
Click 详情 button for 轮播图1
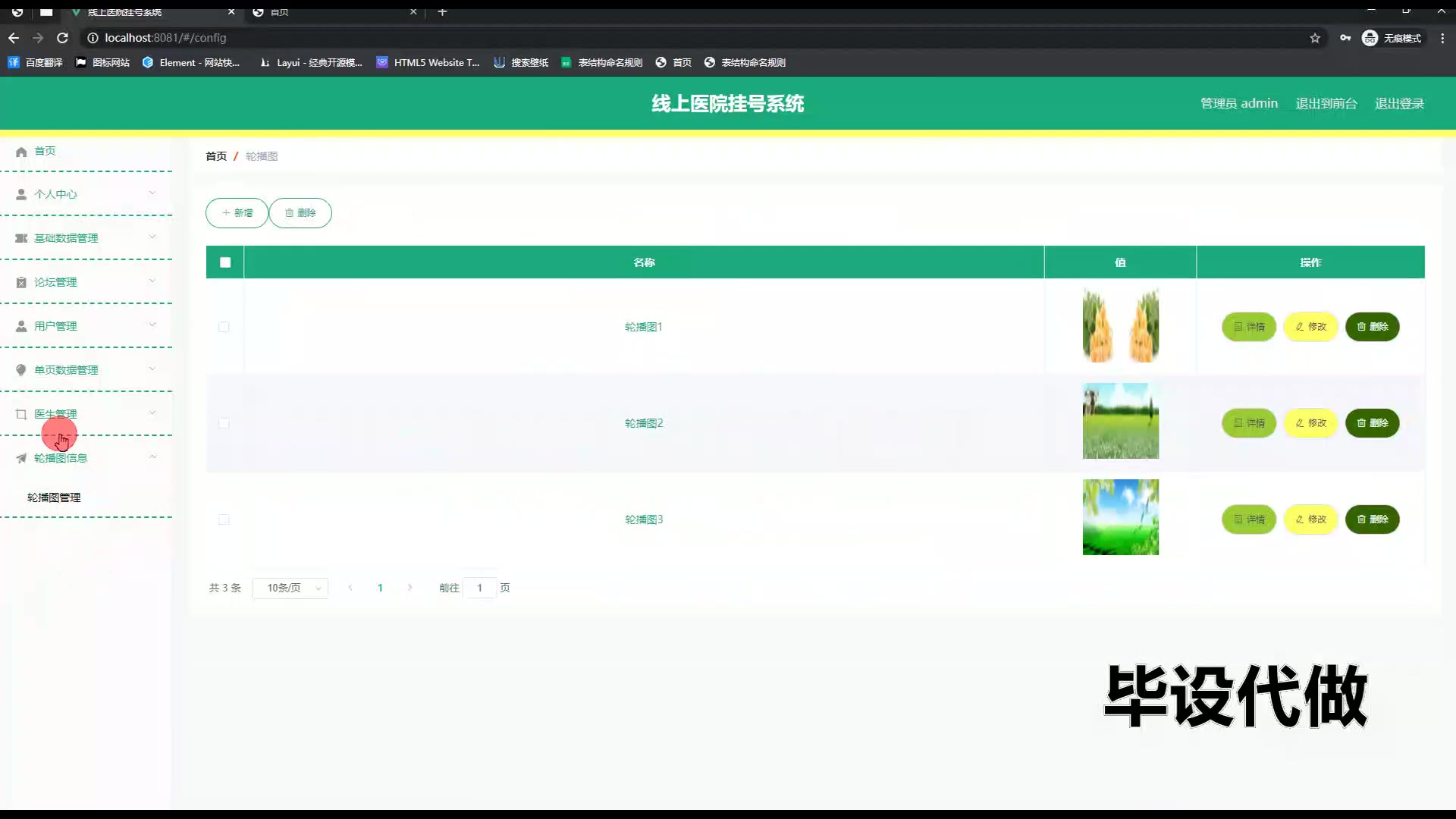tap(1249, 327)
